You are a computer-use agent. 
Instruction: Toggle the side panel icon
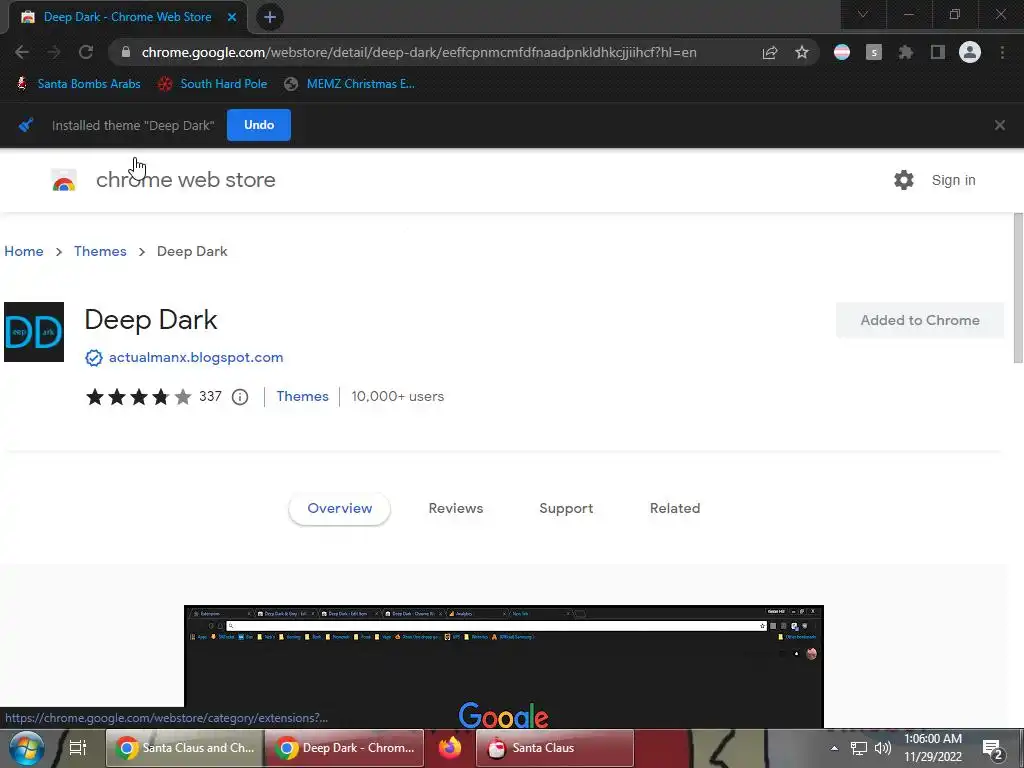[938, 52]
